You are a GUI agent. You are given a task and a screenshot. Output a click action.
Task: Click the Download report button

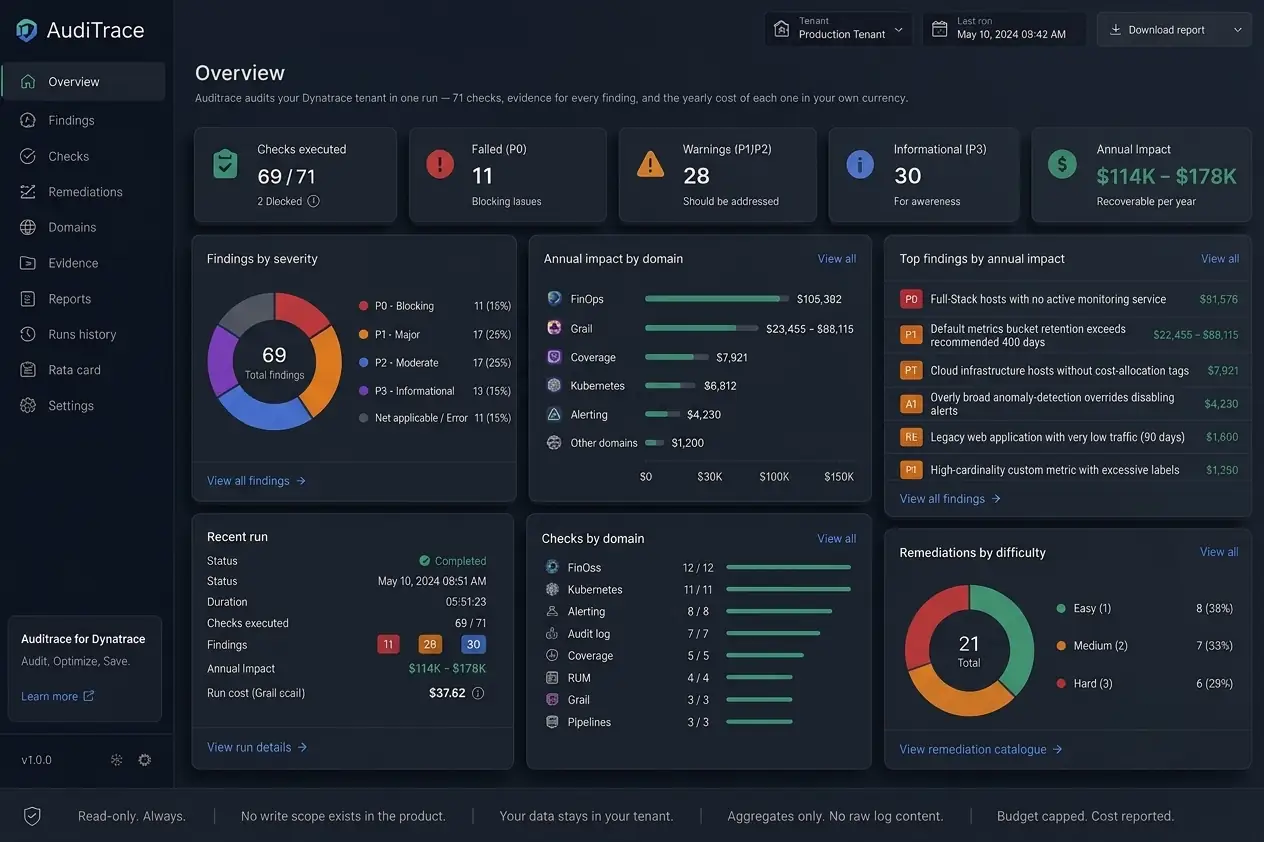tap(1174, 30)
